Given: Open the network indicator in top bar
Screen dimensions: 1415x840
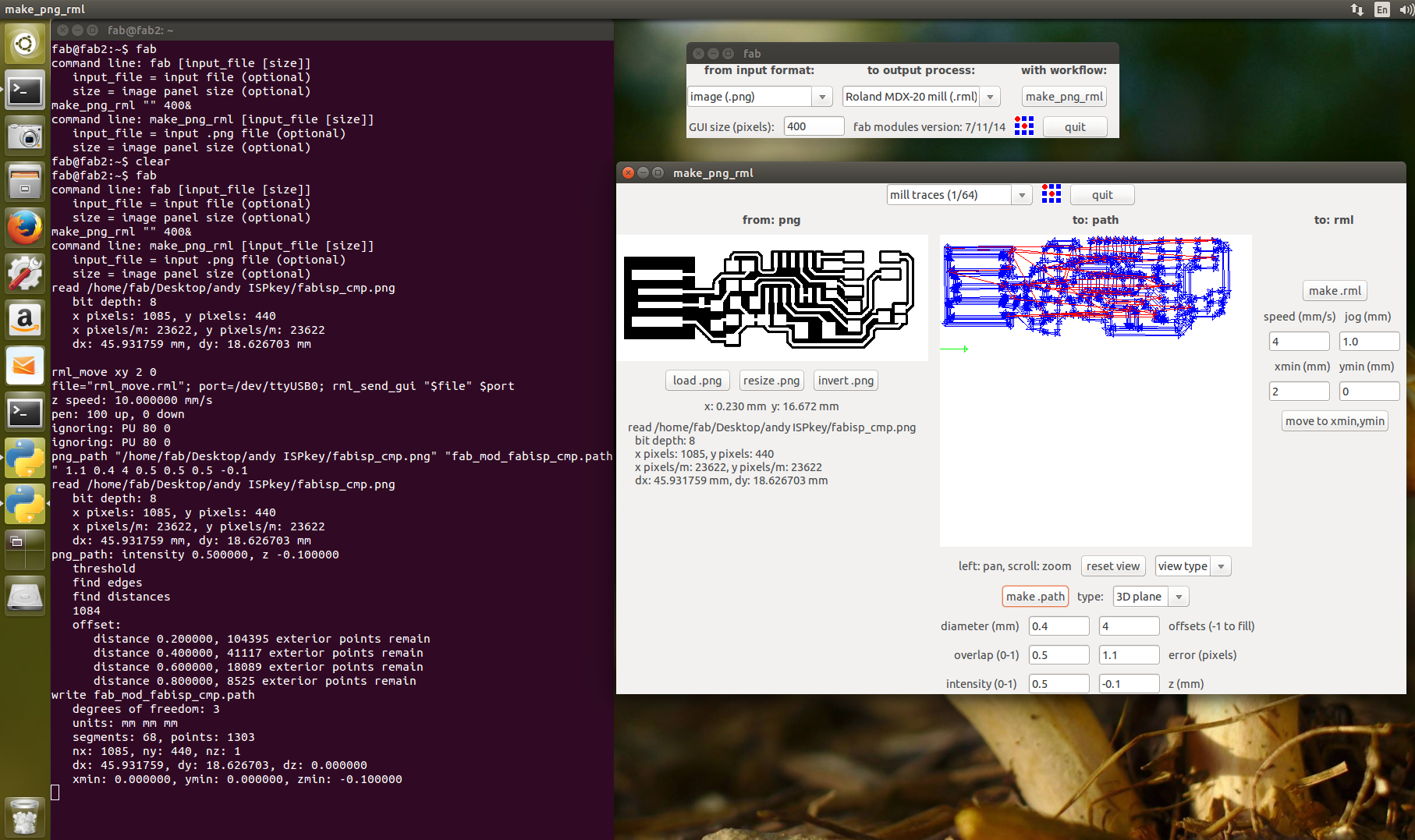Looking at the screenshot, I should tap(1357, 9).
